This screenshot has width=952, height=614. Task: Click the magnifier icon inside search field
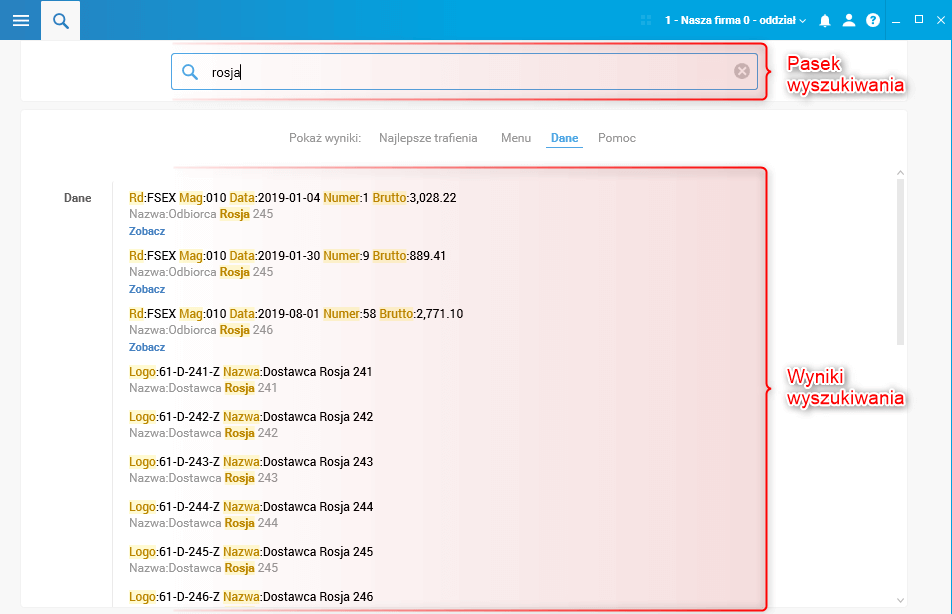pos(190,72)
